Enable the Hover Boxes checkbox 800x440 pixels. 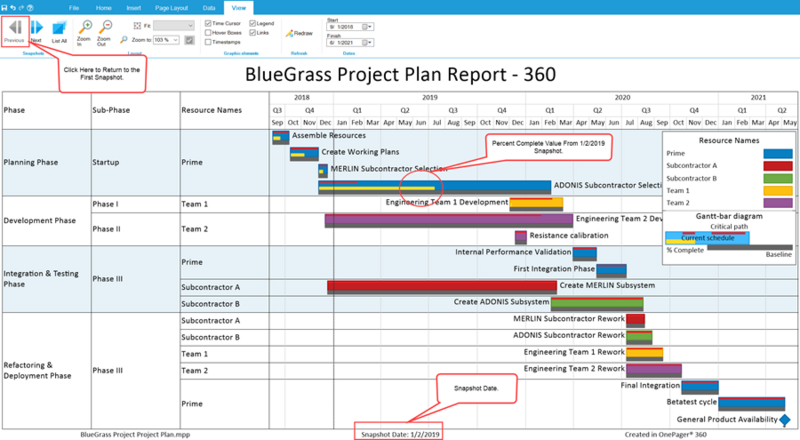coord(208,33)
